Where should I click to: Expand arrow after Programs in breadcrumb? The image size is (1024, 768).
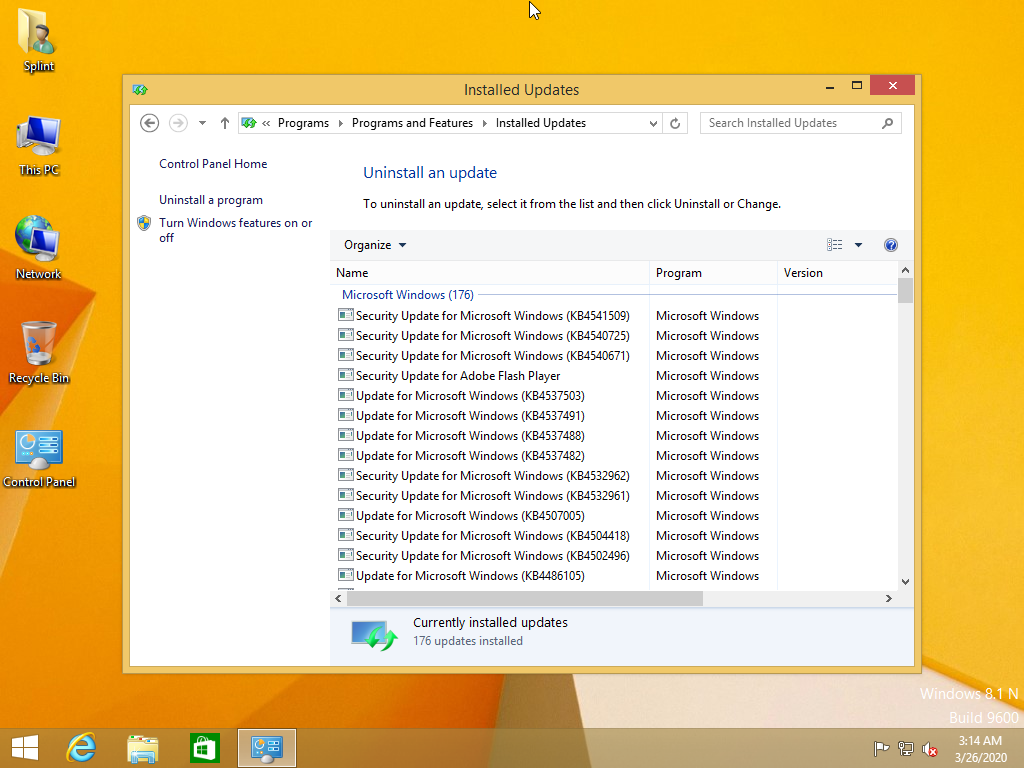click(340, 123)
